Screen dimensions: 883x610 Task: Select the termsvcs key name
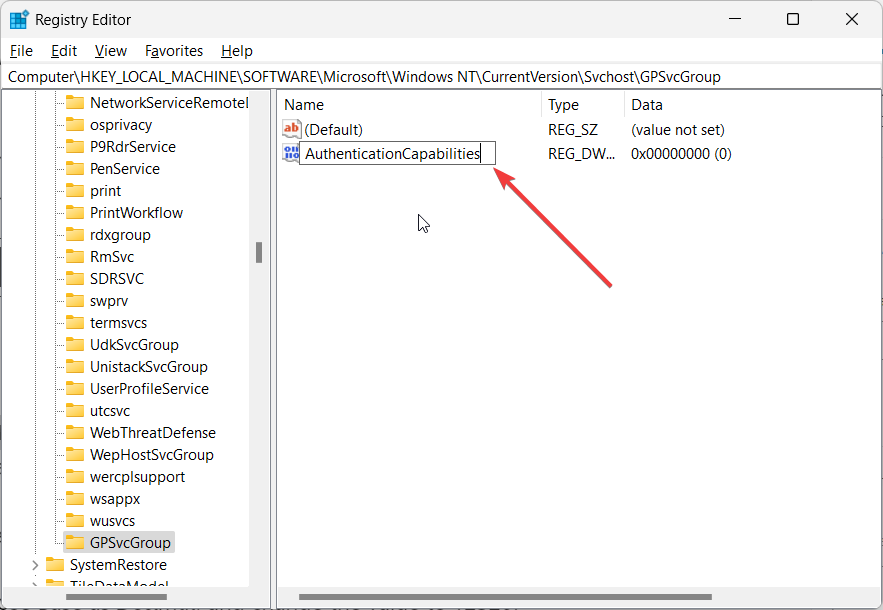coord(118,322)
